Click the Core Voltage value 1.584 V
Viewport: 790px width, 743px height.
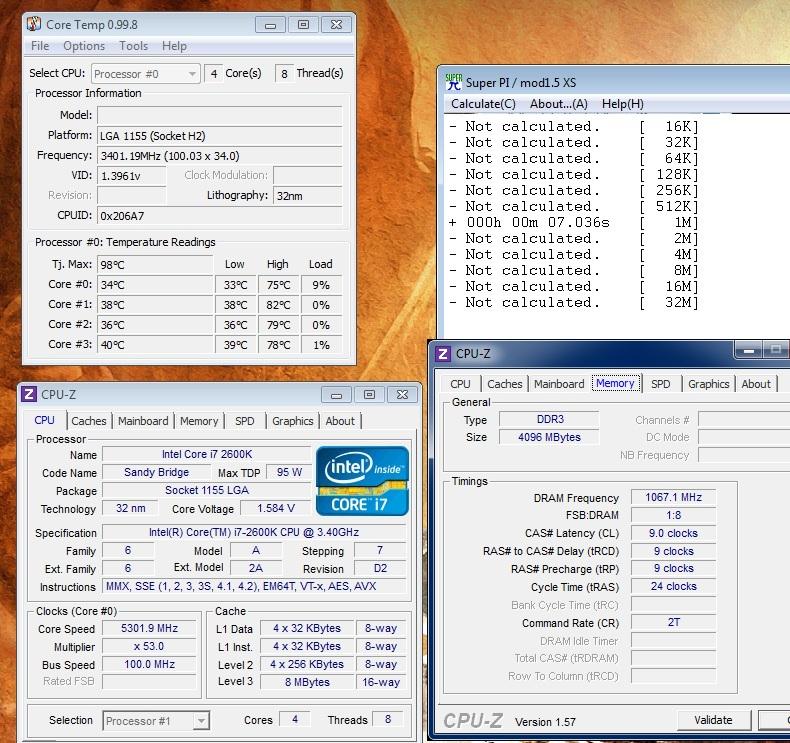(276, 508)
